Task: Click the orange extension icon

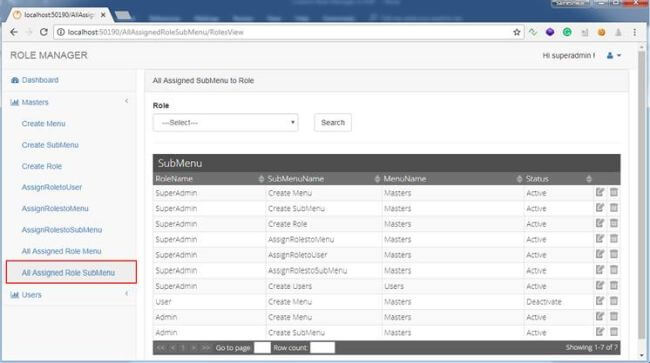Action: (x=601, y=32)
